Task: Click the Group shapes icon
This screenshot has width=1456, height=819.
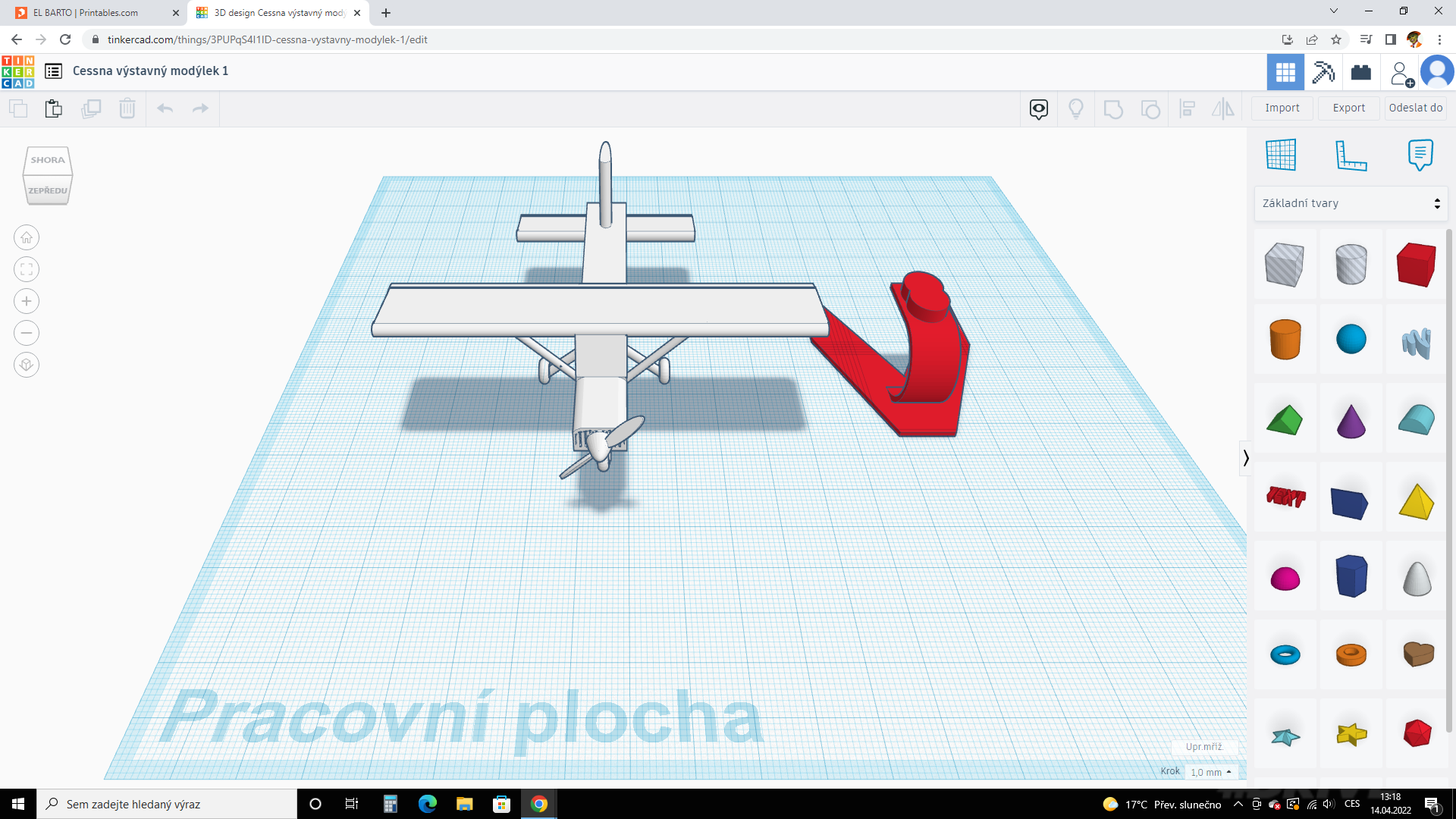Action: click(1113, 109)
